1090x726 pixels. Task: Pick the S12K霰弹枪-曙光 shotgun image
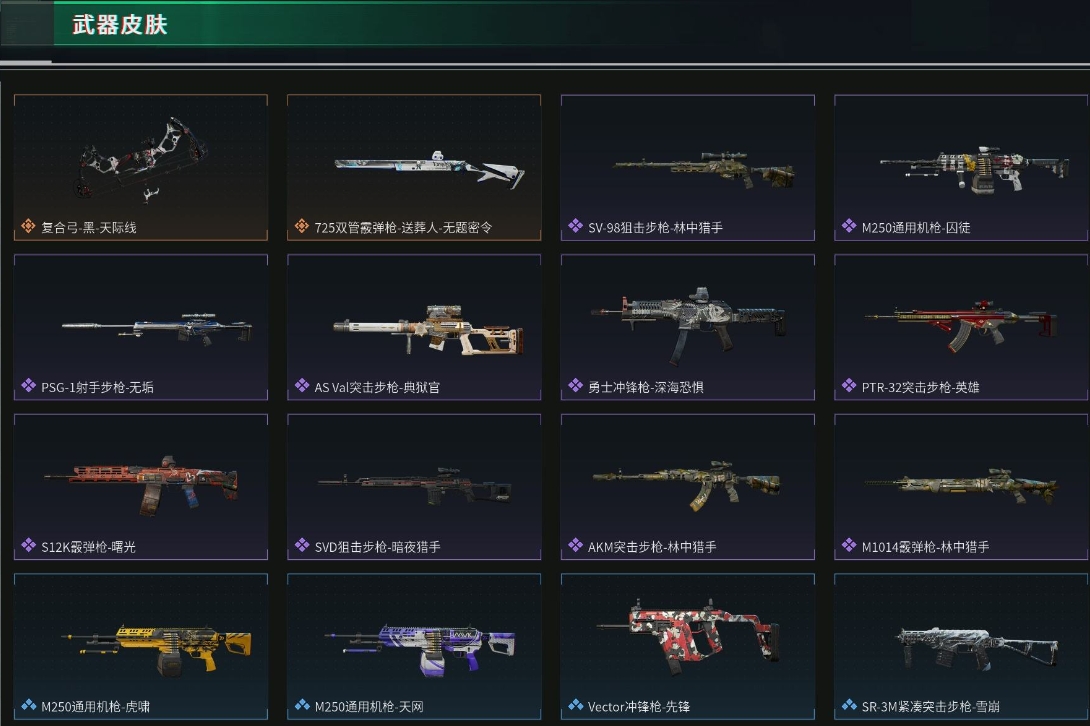pos(141,485)
